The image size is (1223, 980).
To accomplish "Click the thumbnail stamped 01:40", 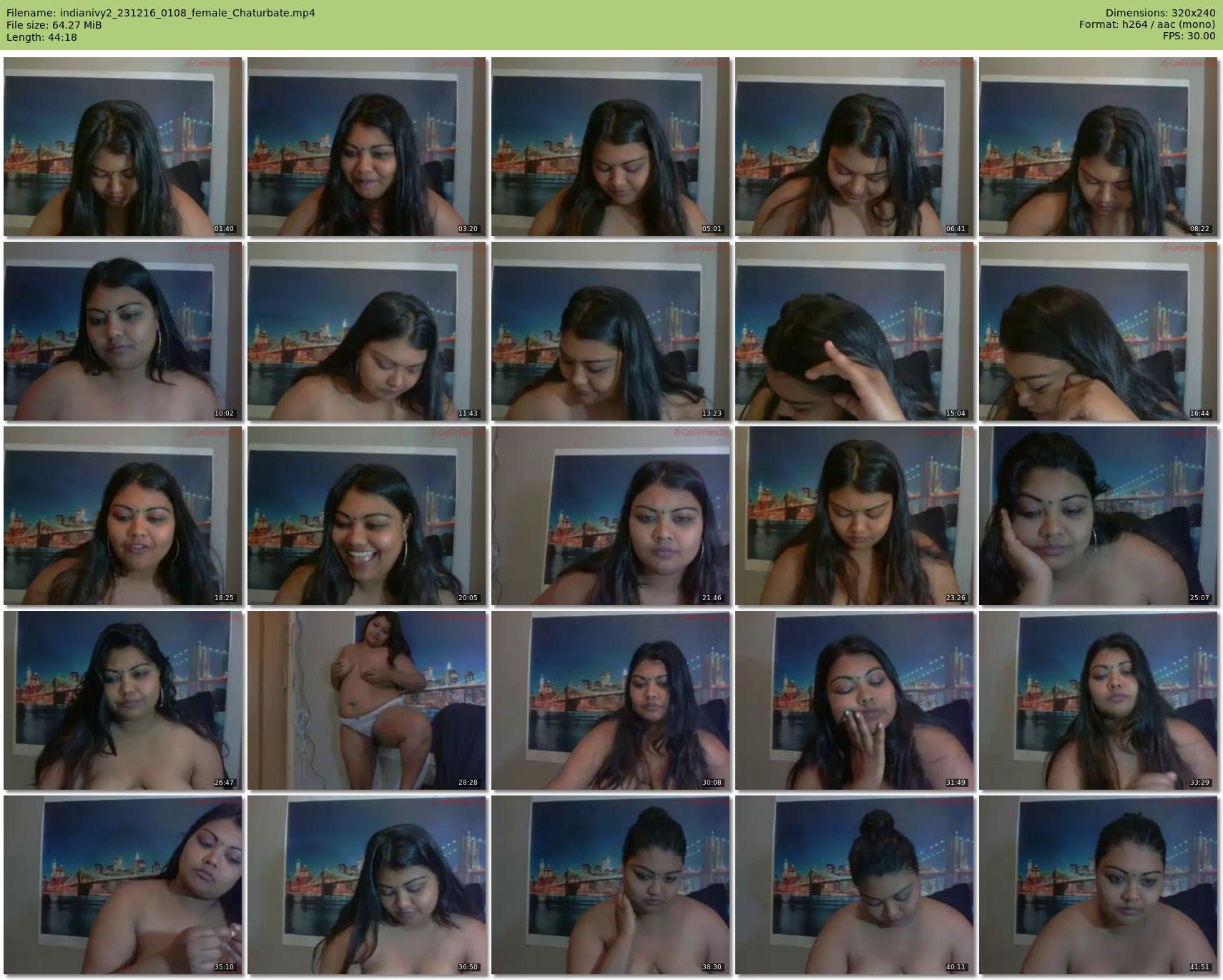I will [x=122, y=147].
